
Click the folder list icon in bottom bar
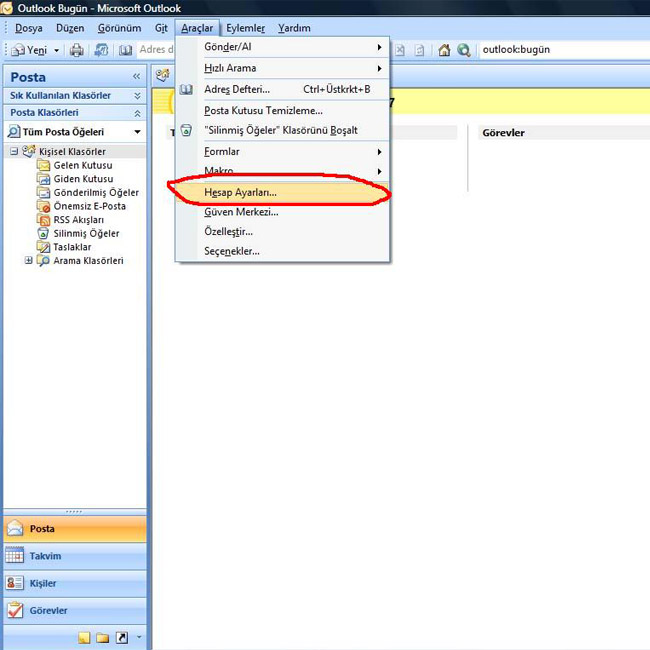[x=102, y=638]
